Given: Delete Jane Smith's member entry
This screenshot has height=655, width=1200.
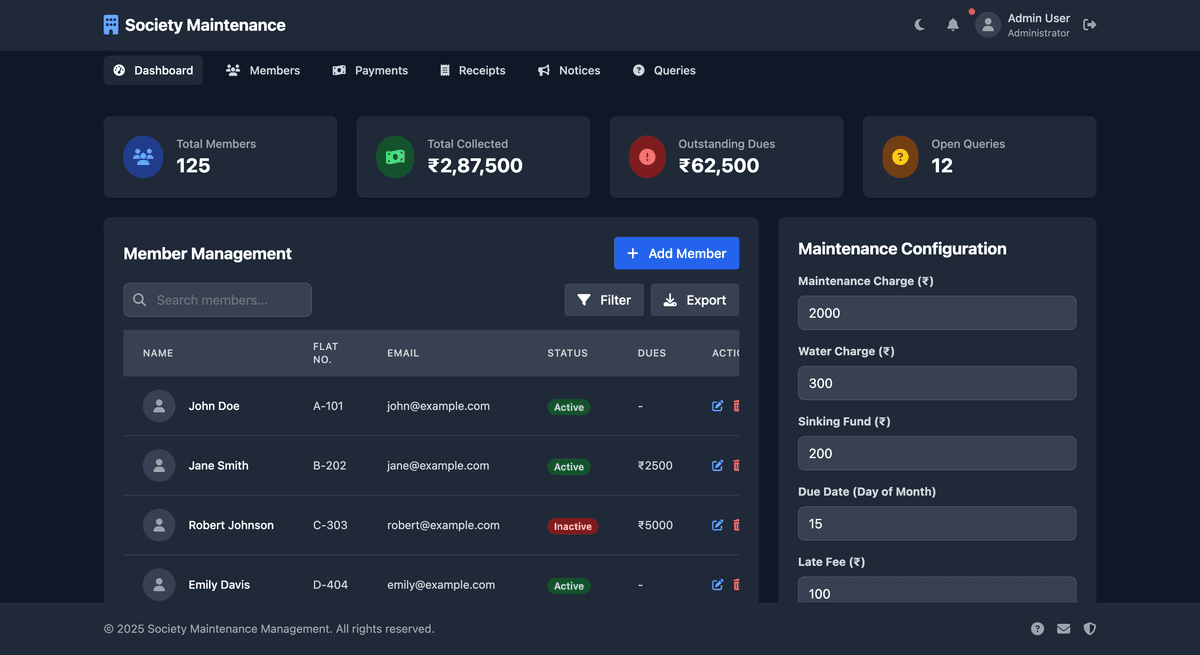Looking at the screenshot, I should point(737,466).
